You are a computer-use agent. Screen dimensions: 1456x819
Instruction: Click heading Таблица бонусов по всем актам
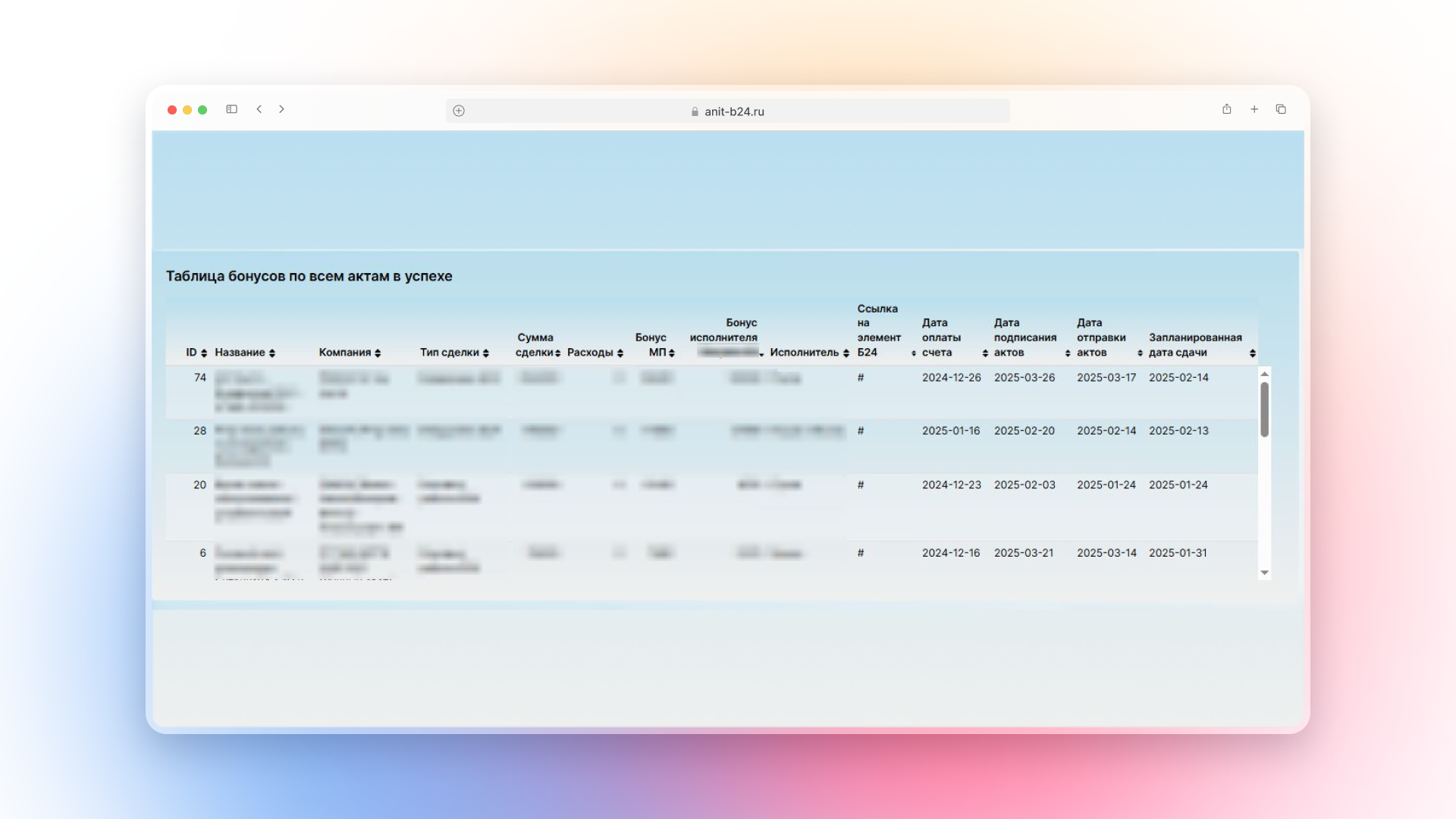point(309,276)
